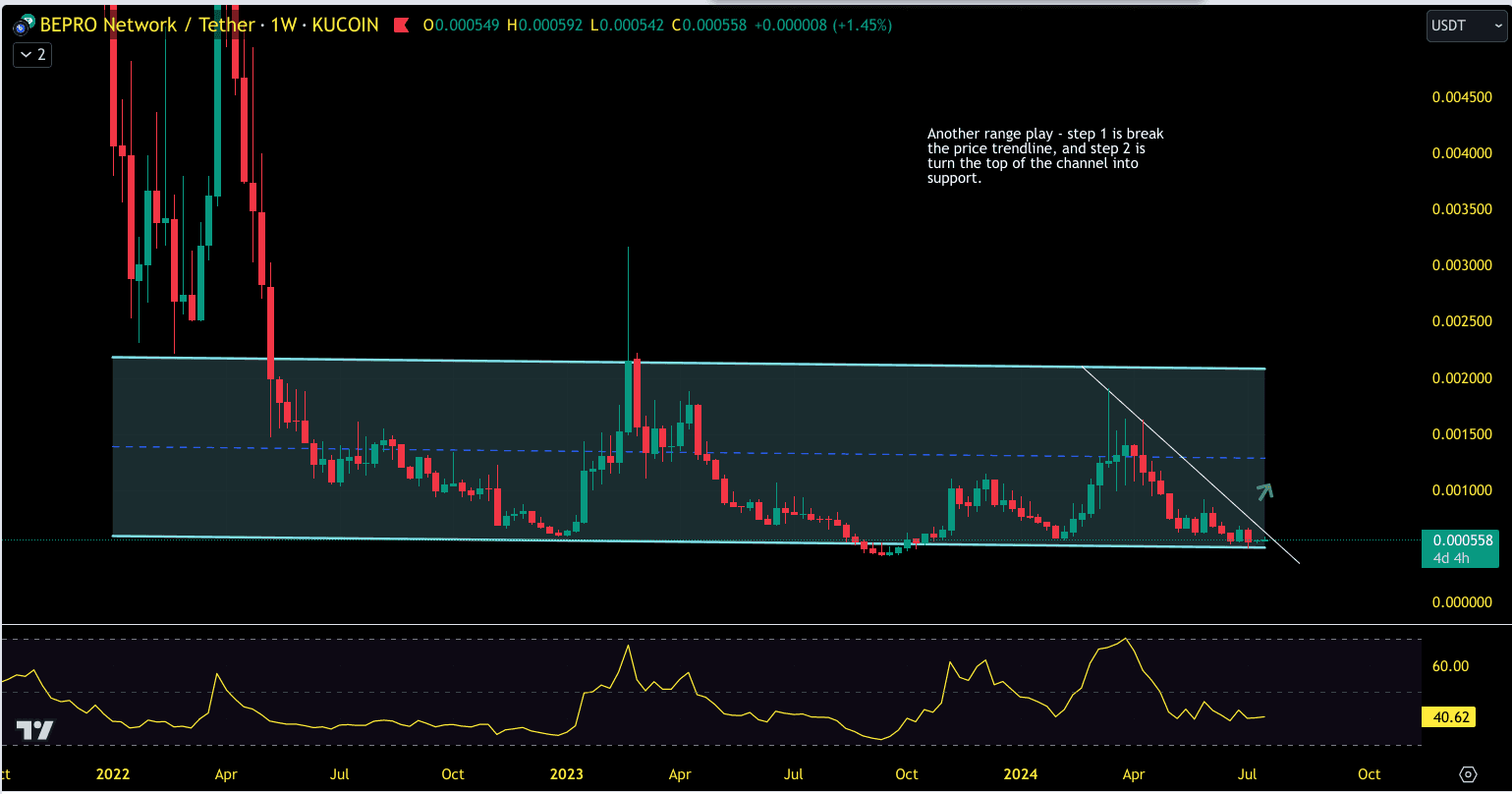This screenshot has height=794, width=1512.
Task: Click the 0.001500 price scale label
Action: 1462,434
